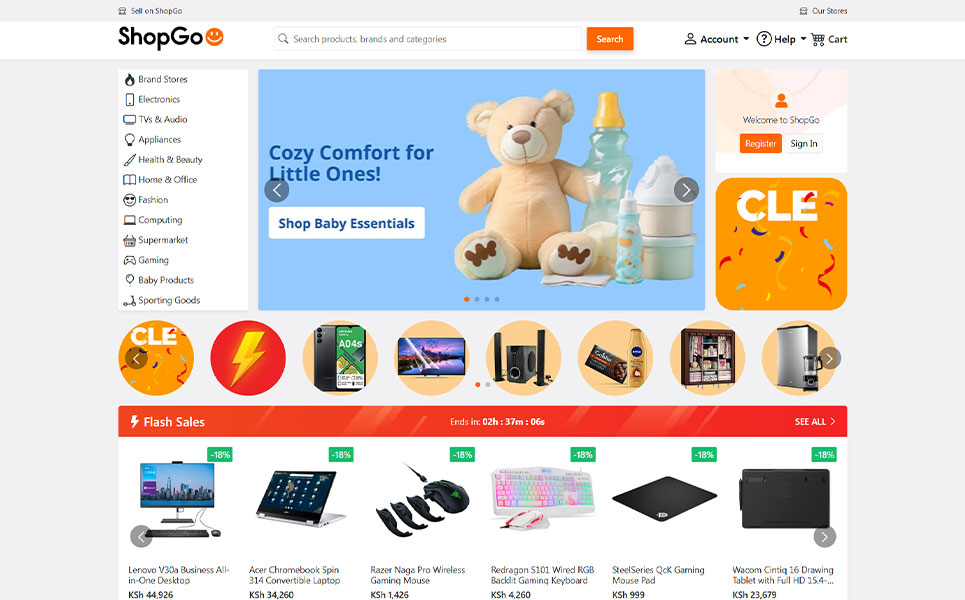Screen dimensions: 965x600
Task: Expand the Account dropdown
Action: point(716,39)
